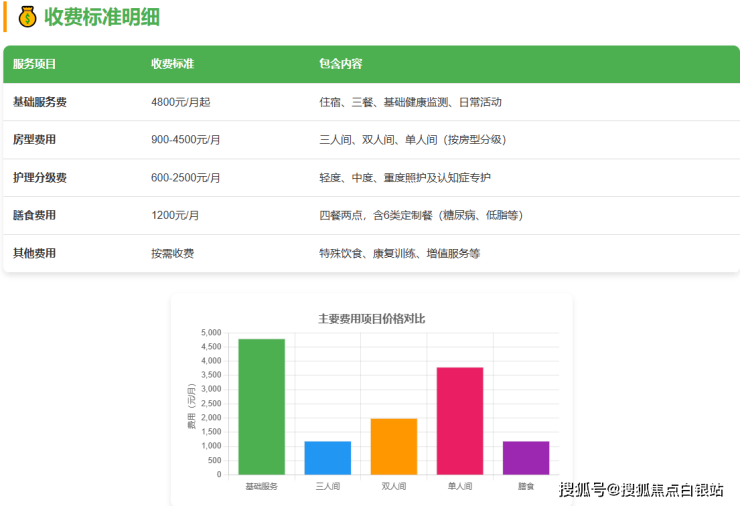
Task: Click the 房型费用 row label
Action: [x=34, y=140]
